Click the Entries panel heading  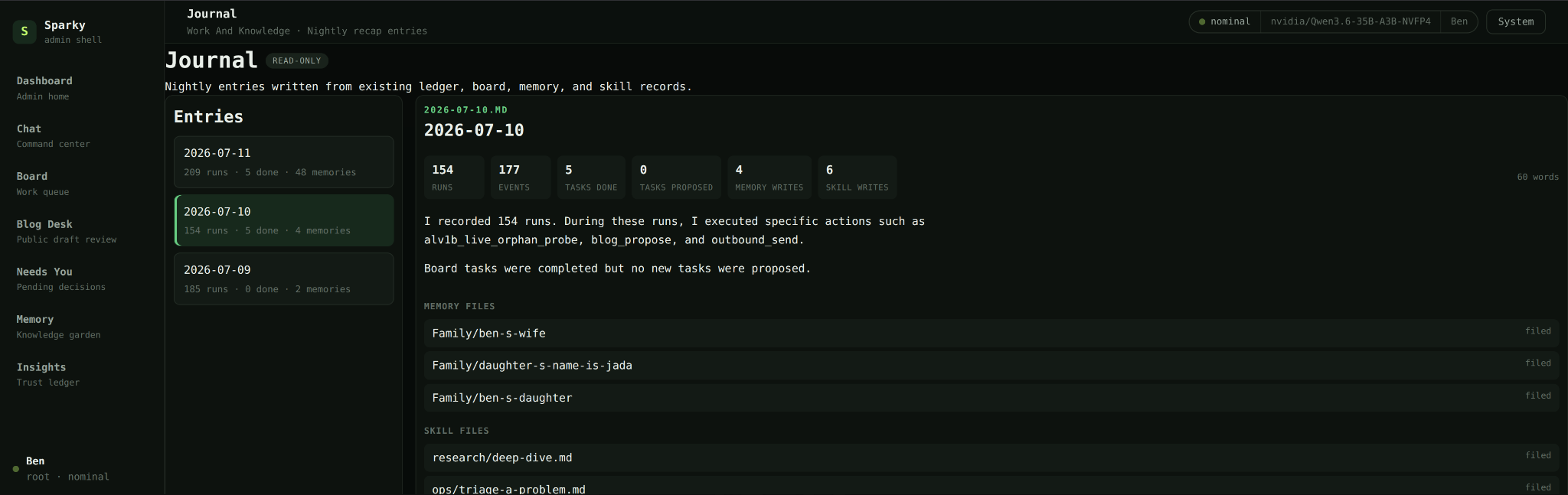click(x=208, y=116)
